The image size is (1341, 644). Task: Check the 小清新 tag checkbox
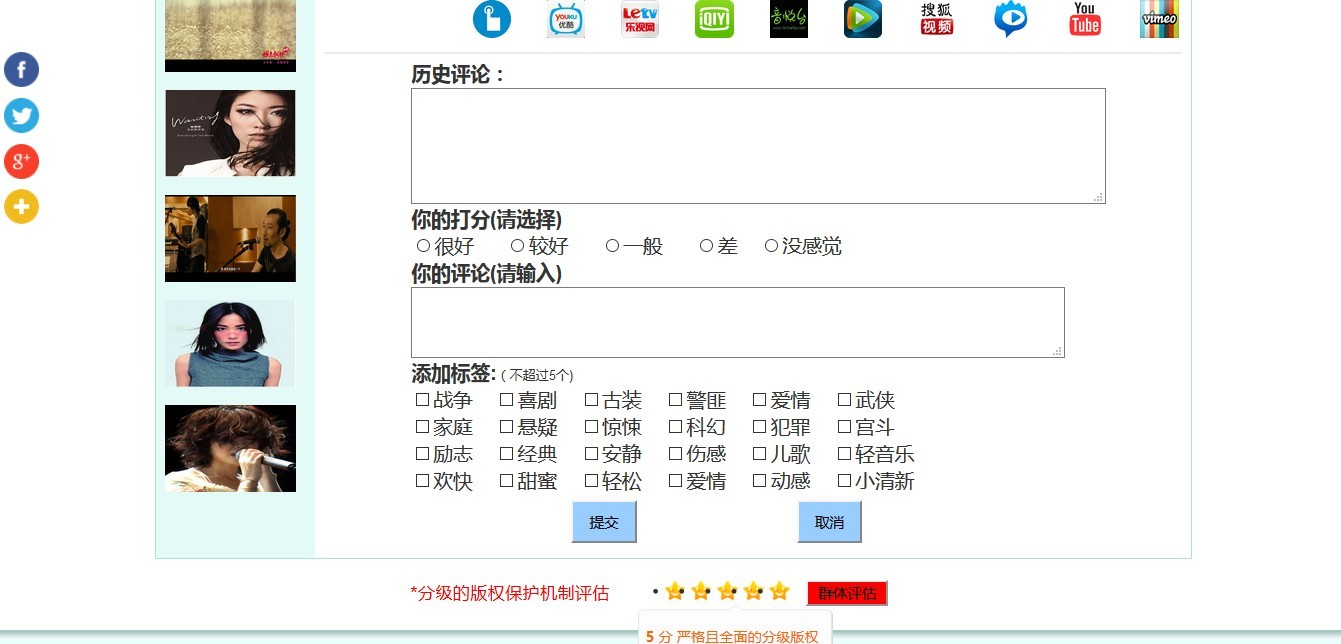[844, 481]
